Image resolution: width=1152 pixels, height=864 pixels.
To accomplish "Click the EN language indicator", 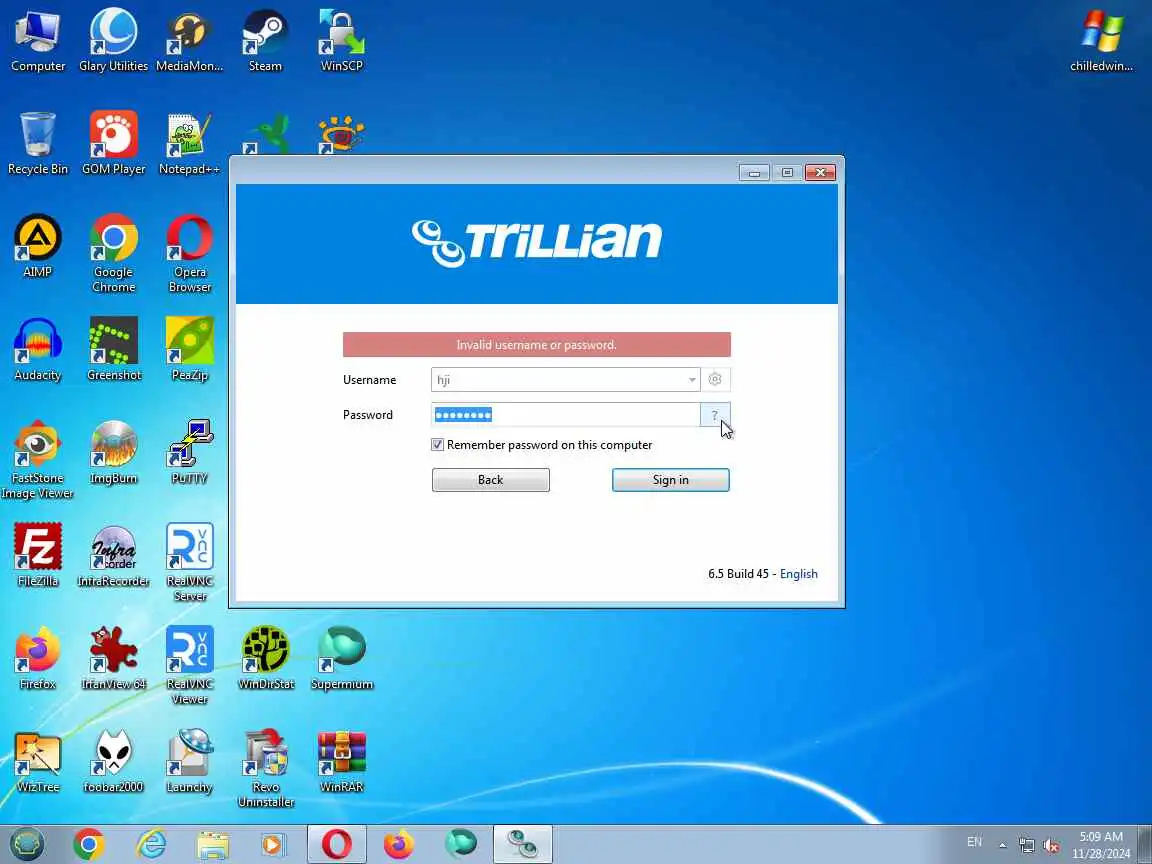I will (974, 842).
